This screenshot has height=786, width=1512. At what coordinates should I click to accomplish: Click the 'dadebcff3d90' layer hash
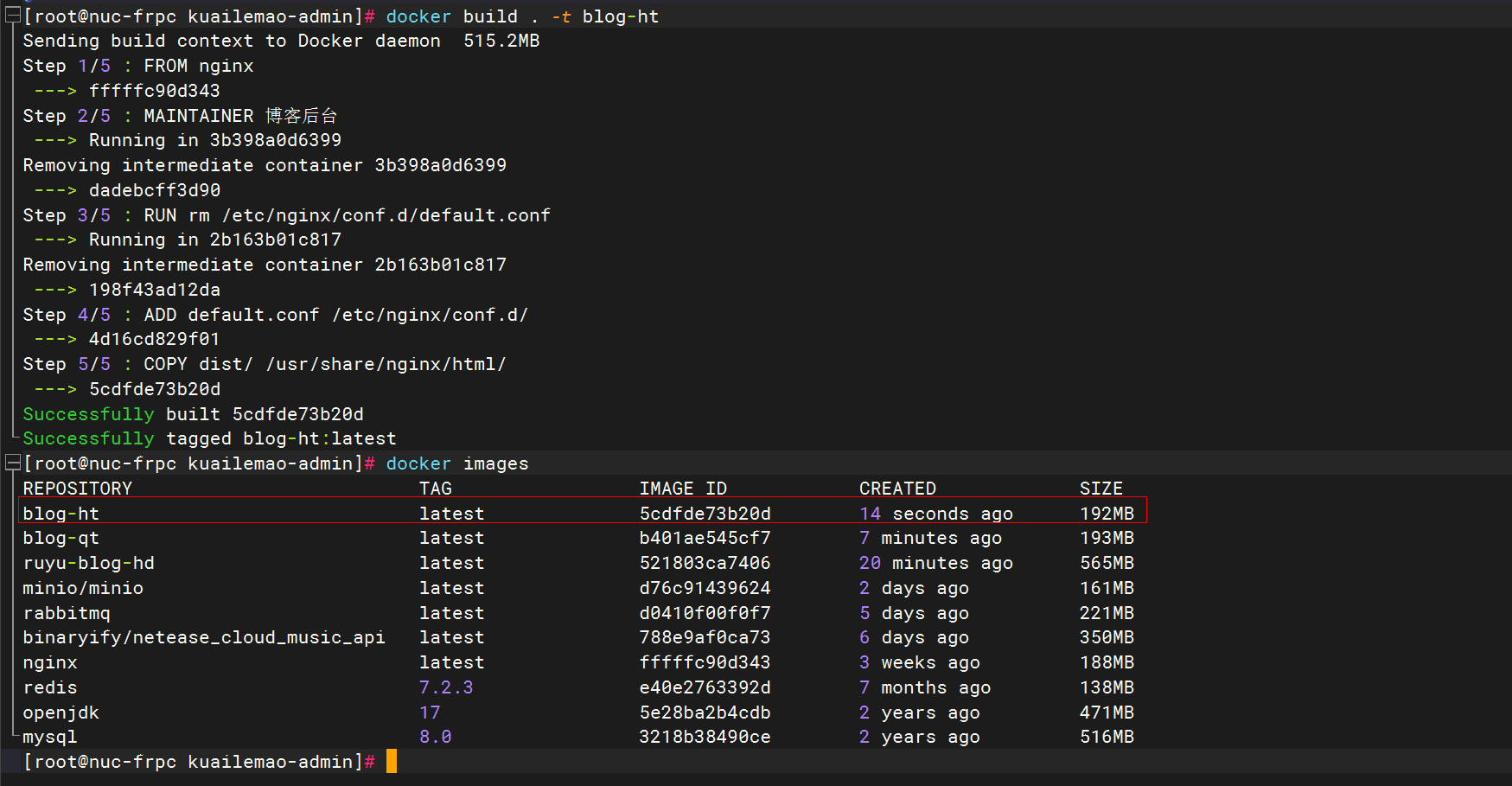(155, 190)
